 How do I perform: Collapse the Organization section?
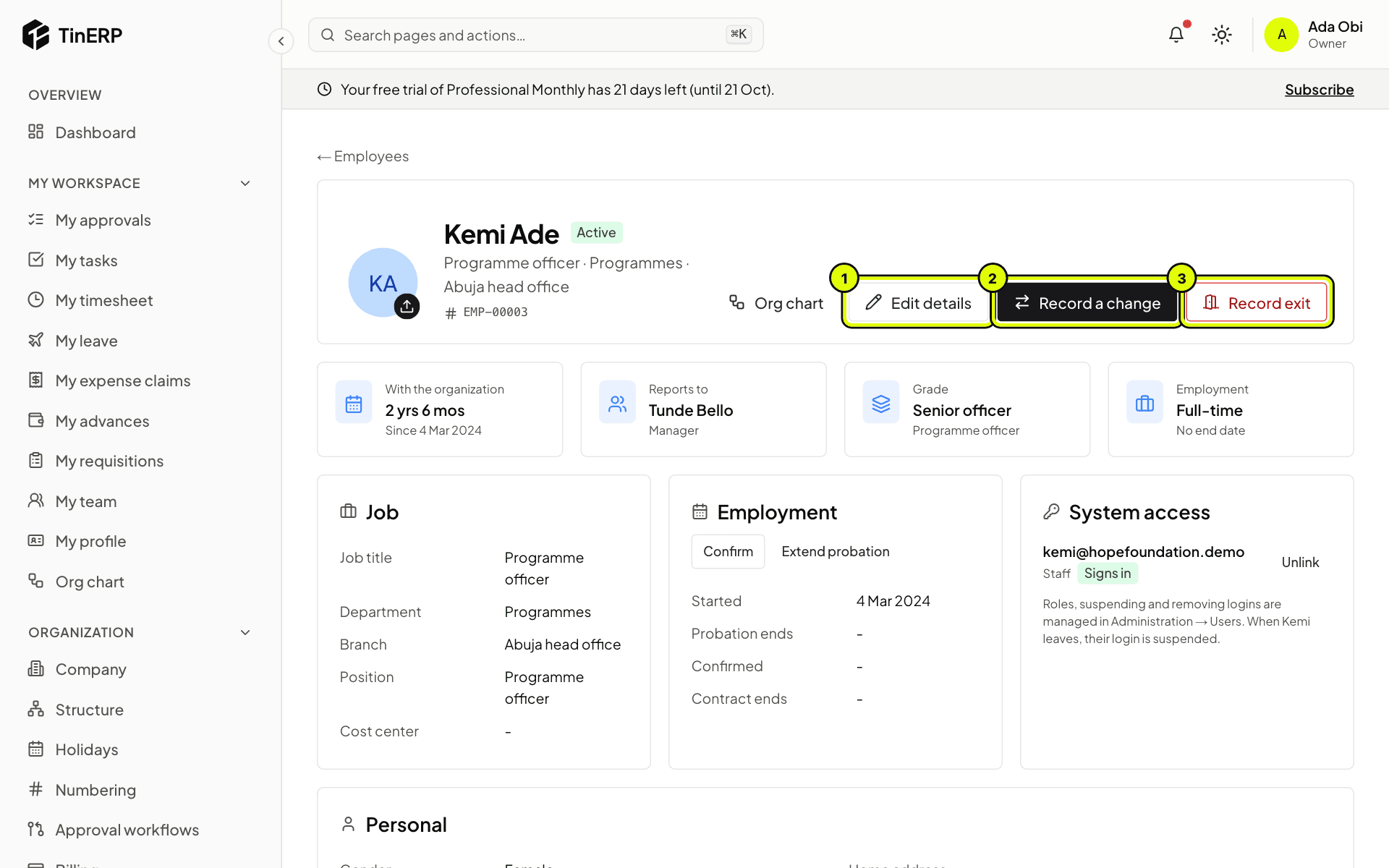pos(245,632)
